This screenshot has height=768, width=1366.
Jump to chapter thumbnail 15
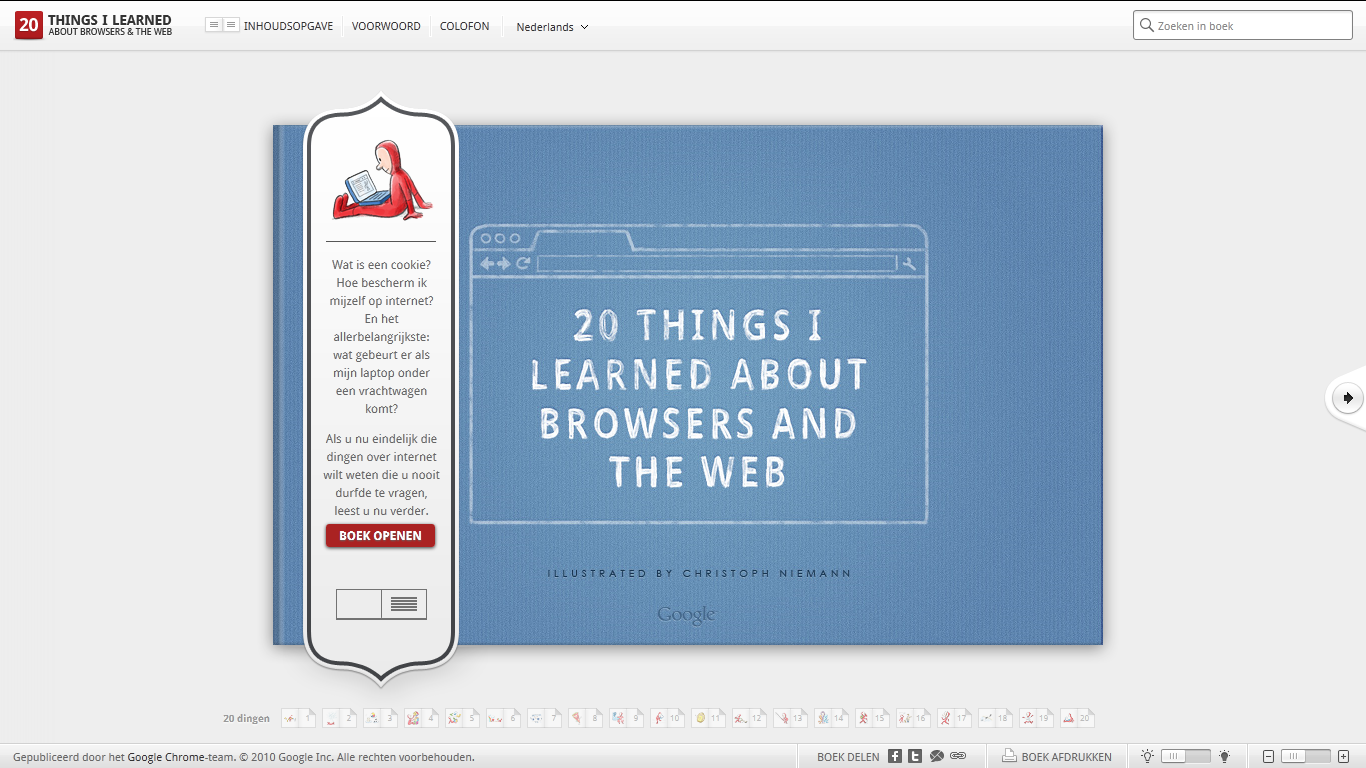click(x=873, y=718)
